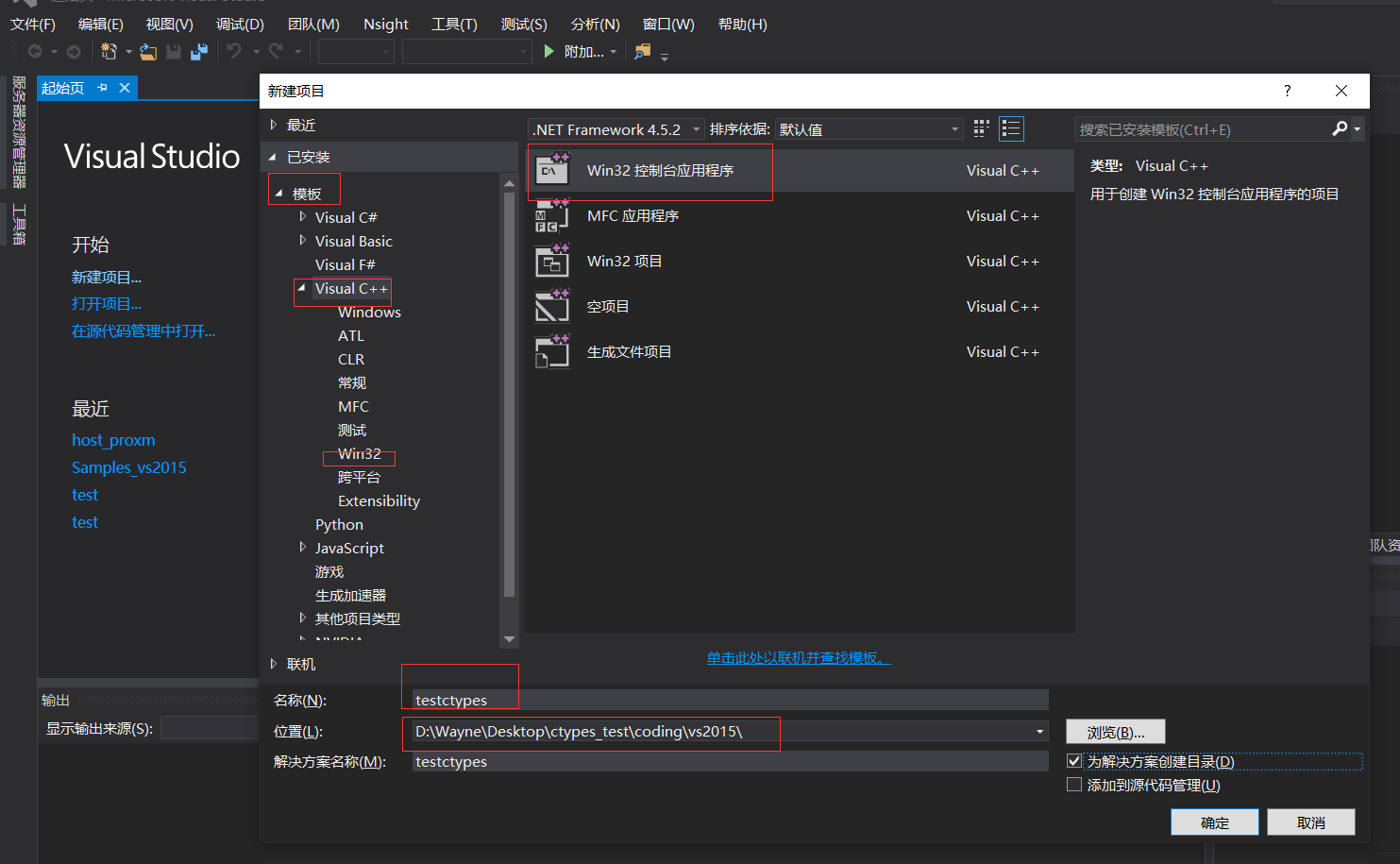Viewport: 1400px width, 864px height.
Task: Select the Win32 project template icon
Action: click(x=552, y=261)
